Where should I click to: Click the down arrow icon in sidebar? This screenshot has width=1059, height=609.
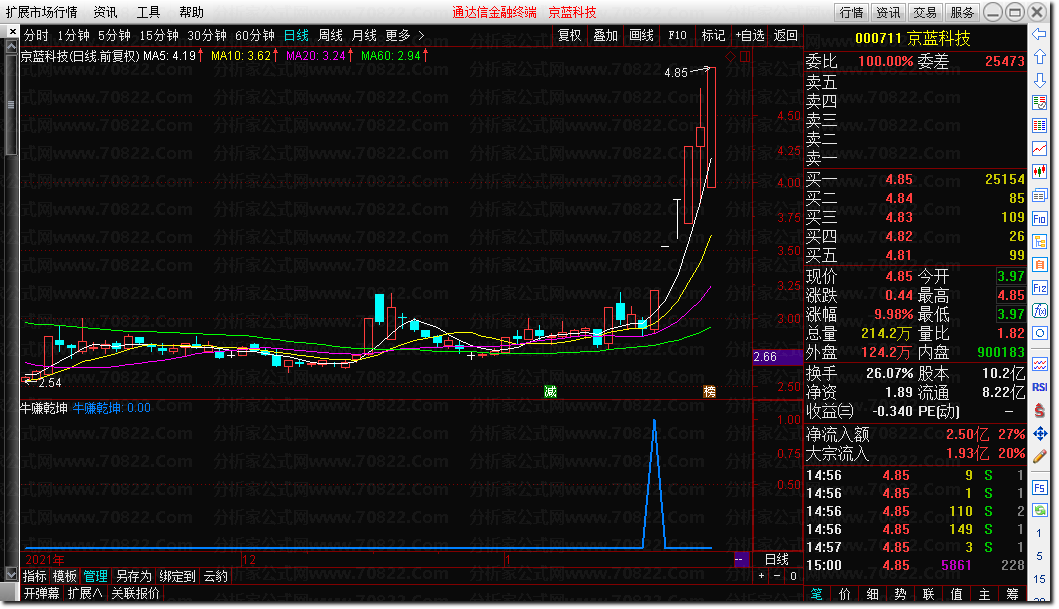(x=1039, y=80)
